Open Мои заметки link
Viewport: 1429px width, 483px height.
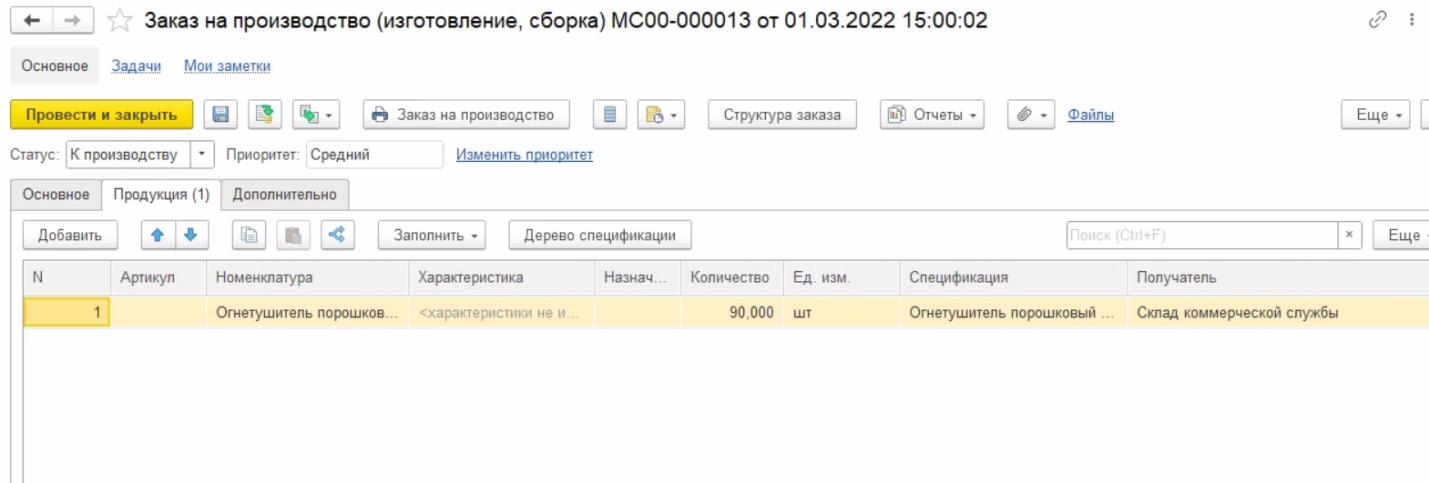point(227,66)
